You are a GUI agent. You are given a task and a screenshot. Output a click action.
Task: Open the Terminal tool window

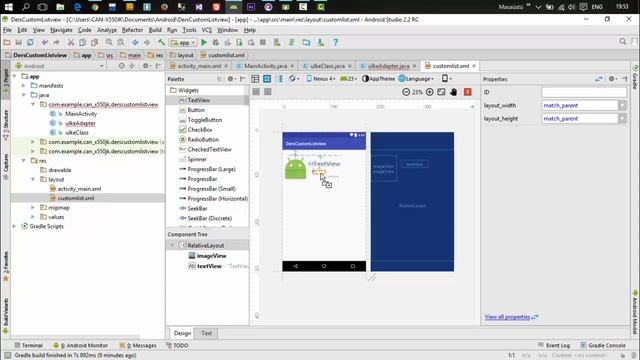pyautogui.click(x=28, y=345)
